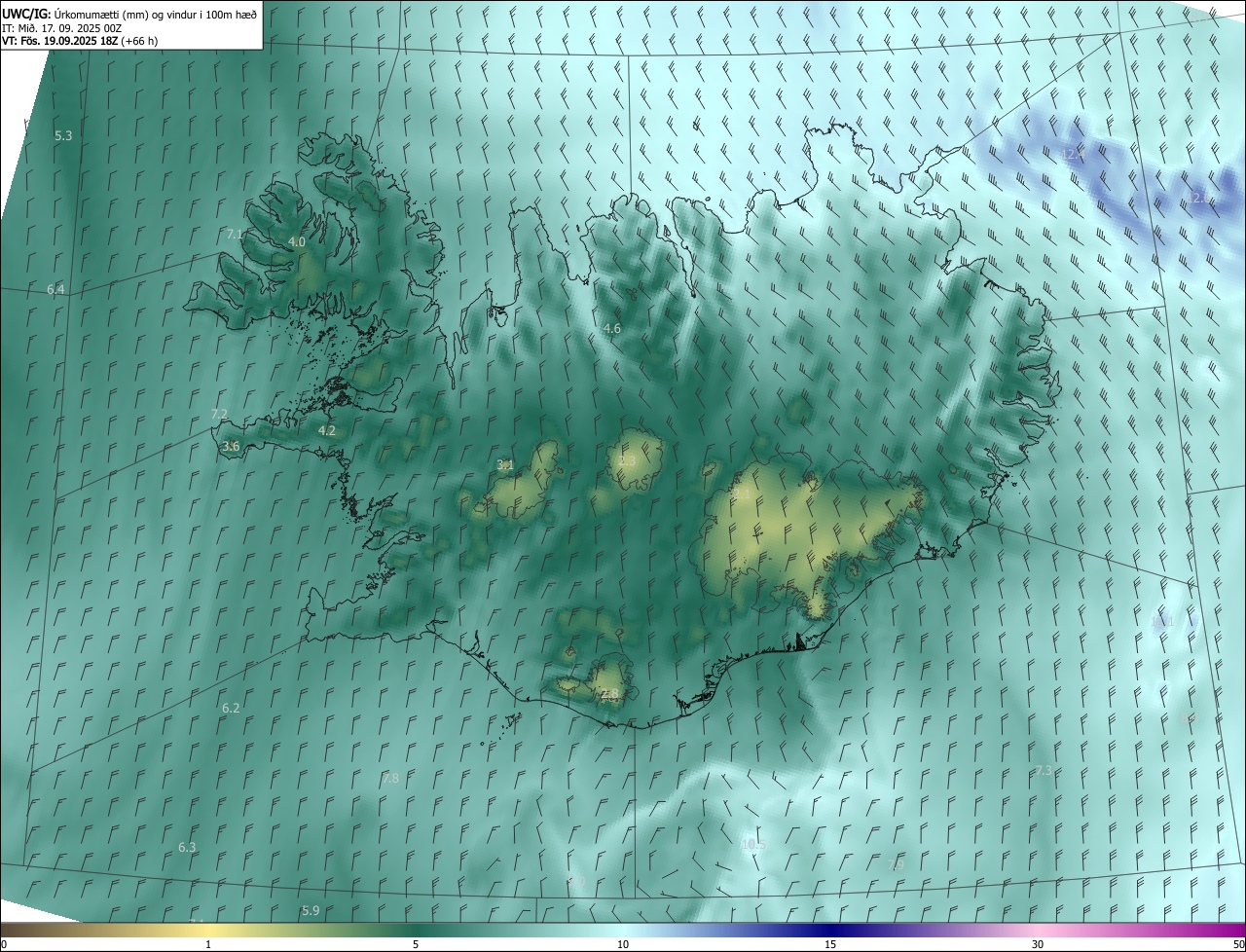Click the 5.9 value label
1246x952 pixels.
(311, 910)
